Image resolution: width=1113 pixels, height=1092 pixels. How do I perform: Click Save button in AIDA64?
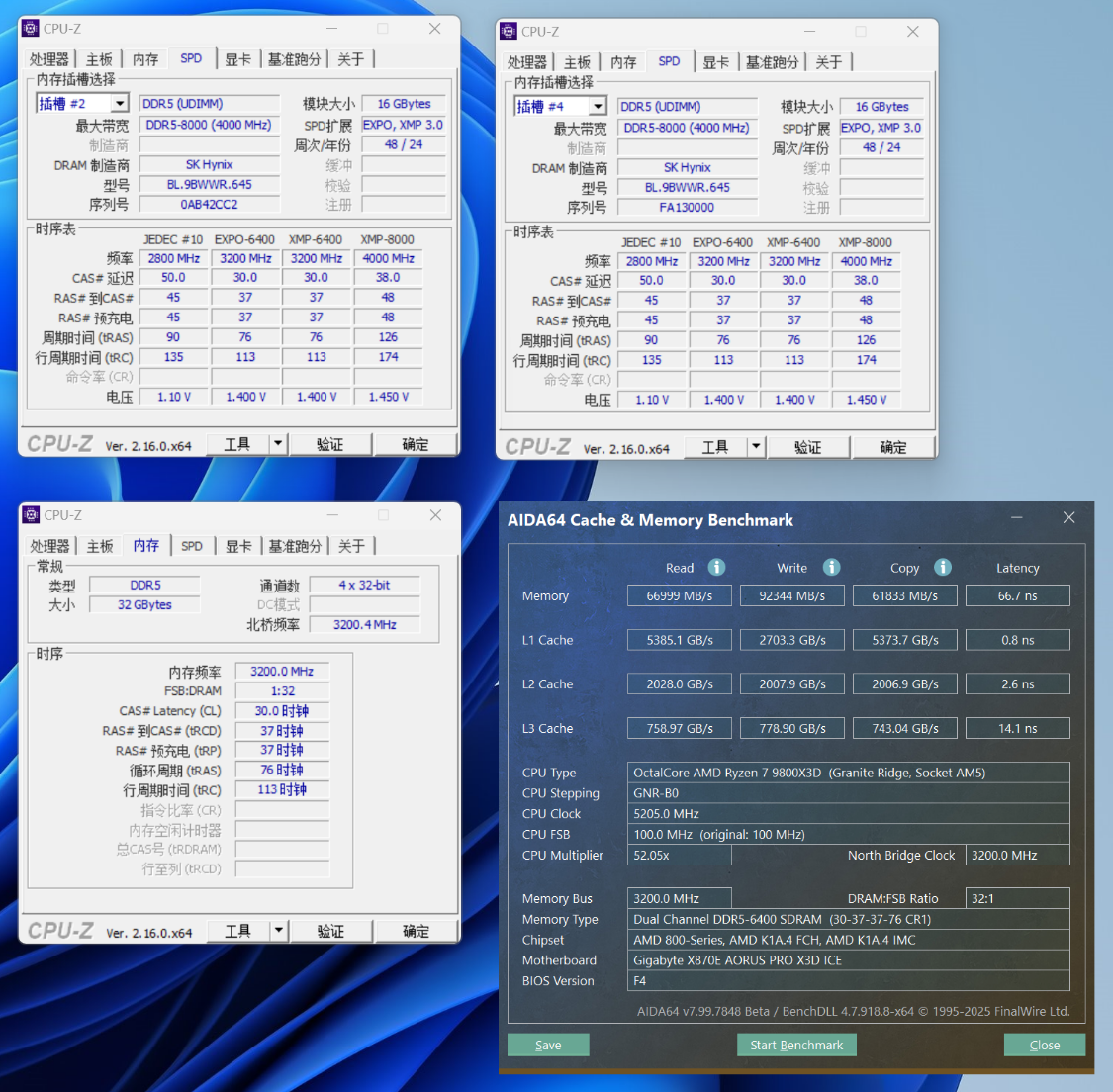[548, 1045]
